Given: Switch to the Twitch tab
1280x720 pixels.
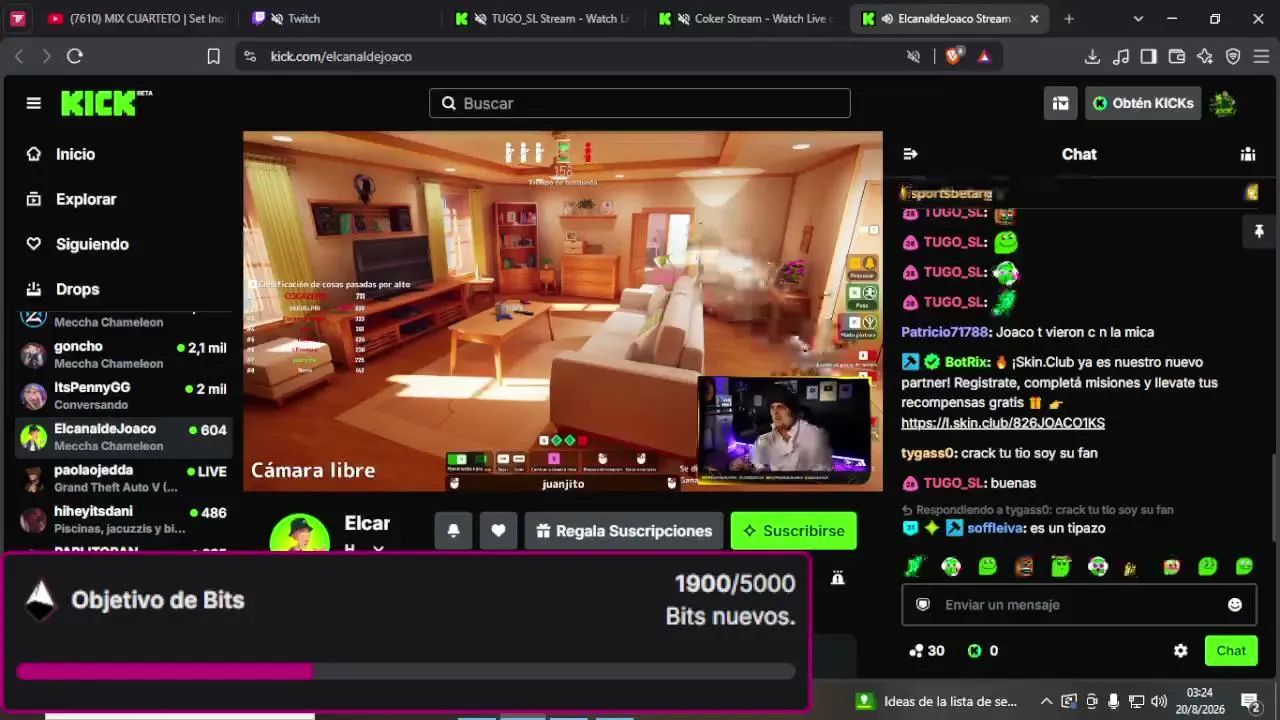Looking at the screenshot, I should [x=337, y=19].
